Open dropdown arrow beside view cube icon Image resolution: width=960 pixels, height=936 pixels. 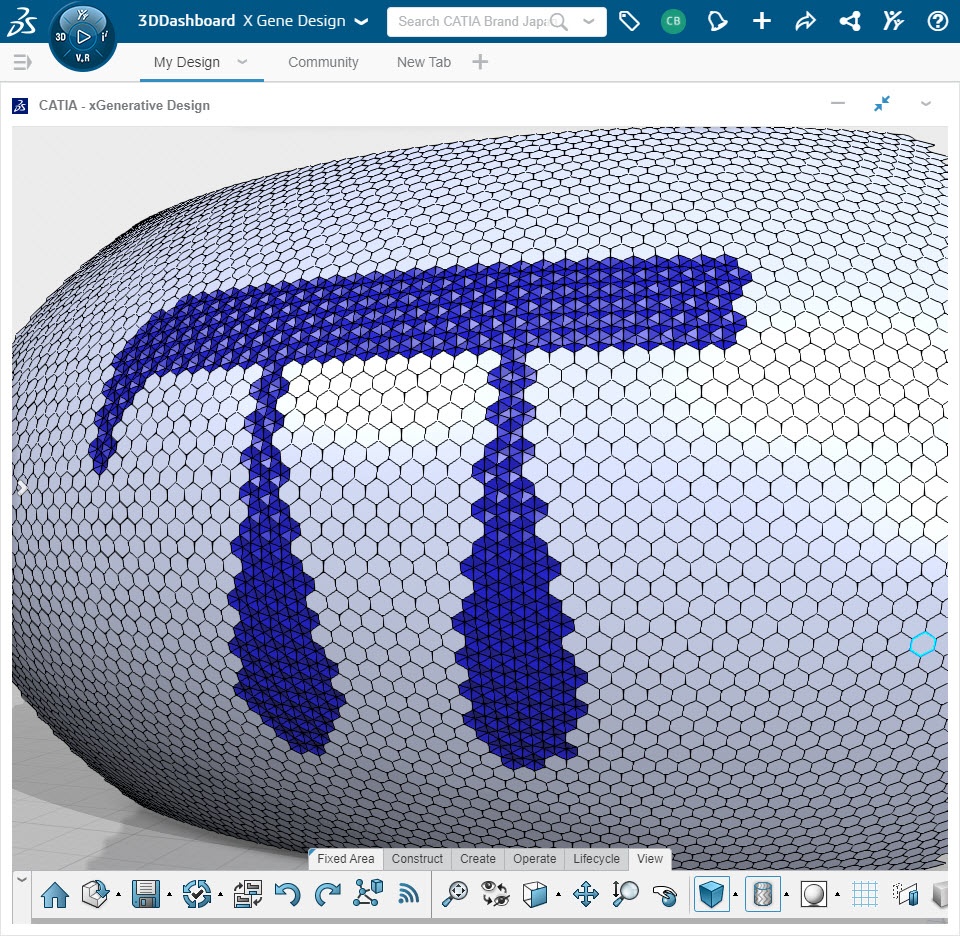pyautogui.click(x=558, y=895)
